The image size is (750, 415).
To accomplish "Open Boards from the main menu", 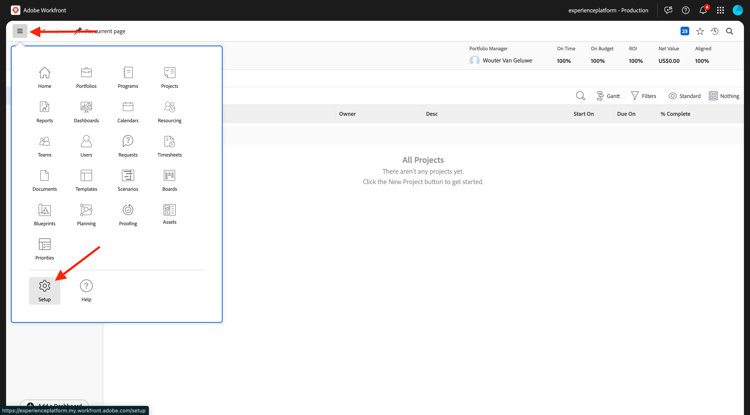I will (169, 181).
